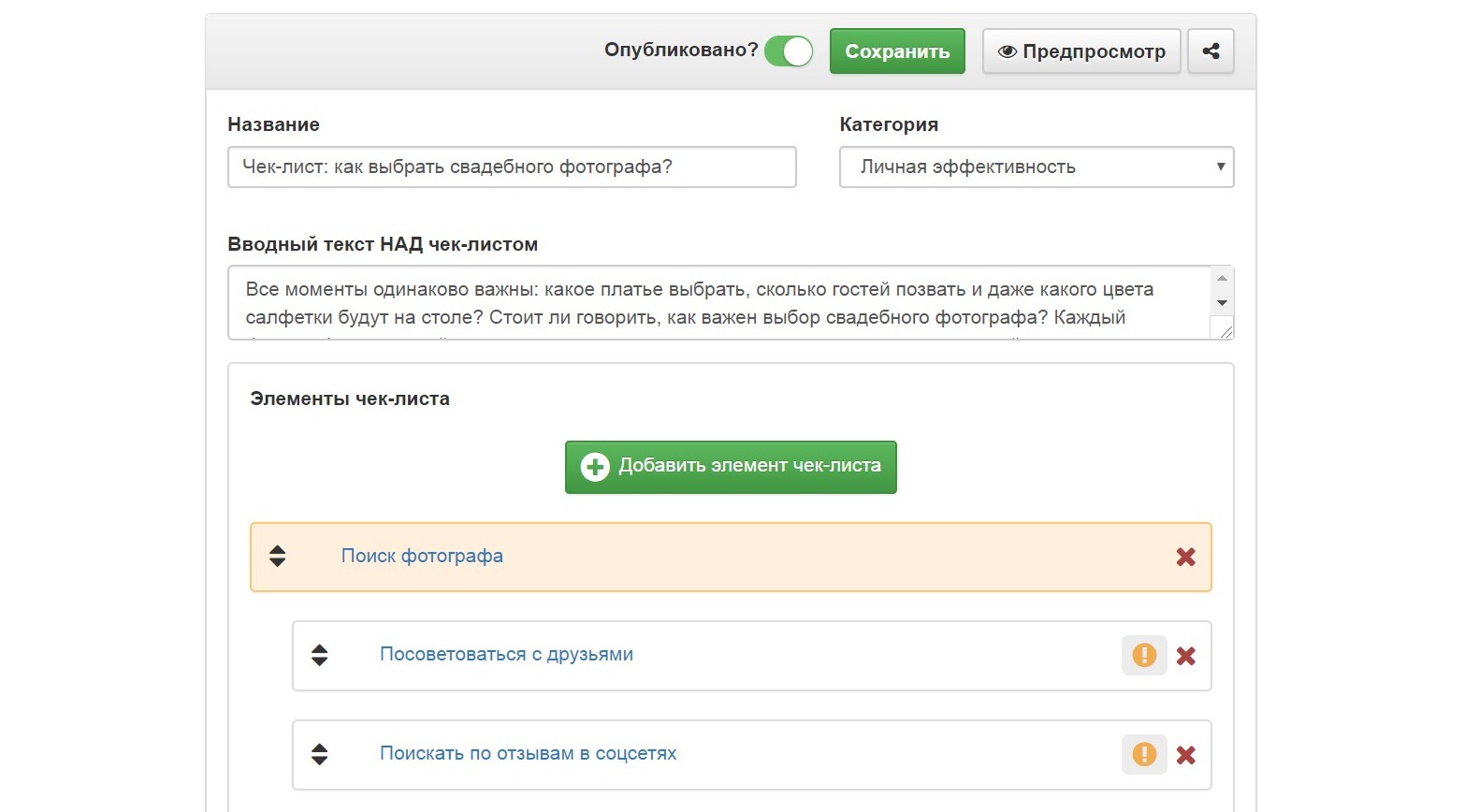Image resolution: width=1479 pixels, height=812 pixels.
Task: Click reorder handle for Посоветоваться с друзьями
Action: [x=319, y=656]
